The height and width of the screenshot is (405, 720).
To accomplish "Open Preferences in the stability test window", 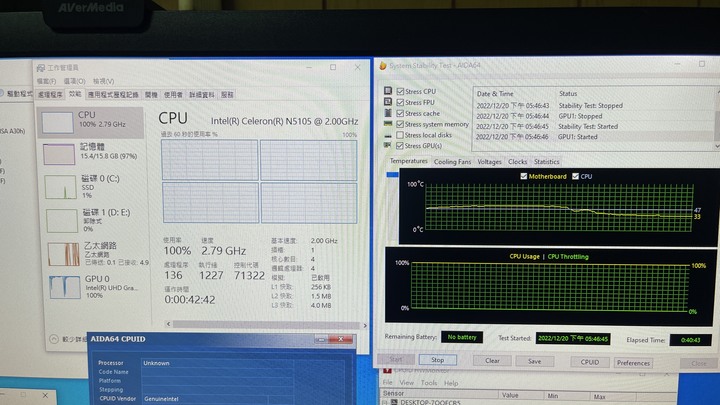I will [x=633, y=363].
